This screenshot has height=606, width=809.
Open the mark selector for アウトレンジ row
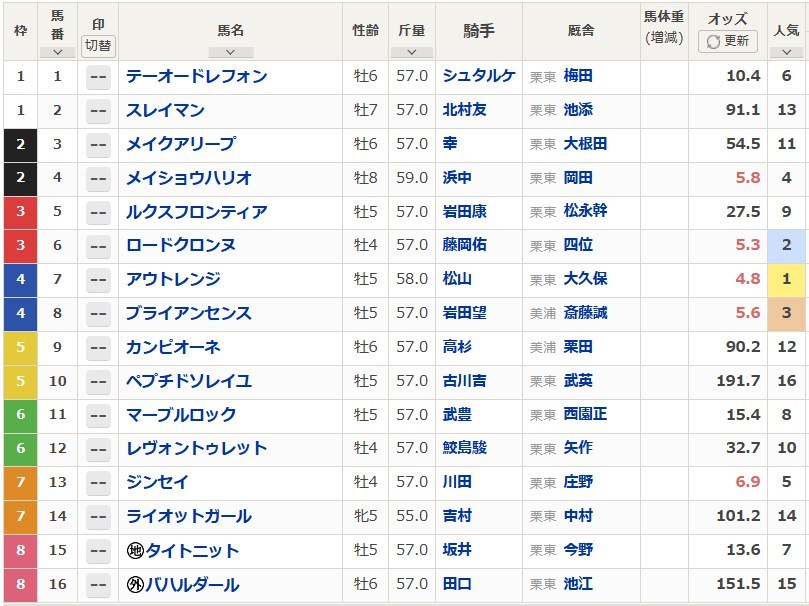(98, 280)
